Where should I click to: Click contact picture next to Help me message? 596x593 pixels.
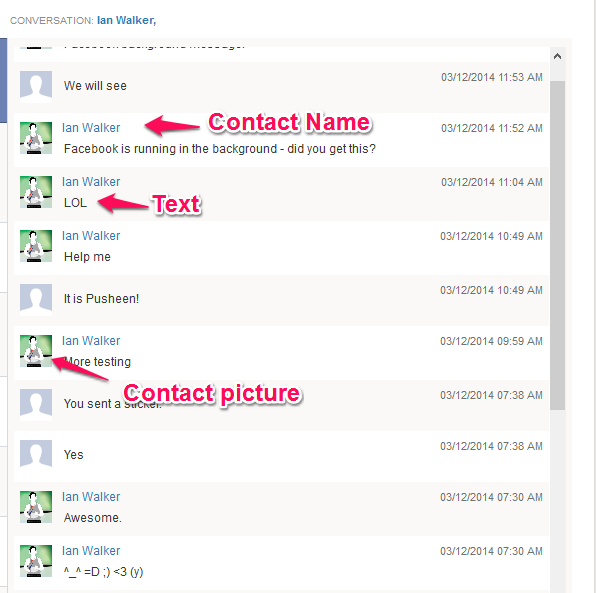[x=36, y=246]
